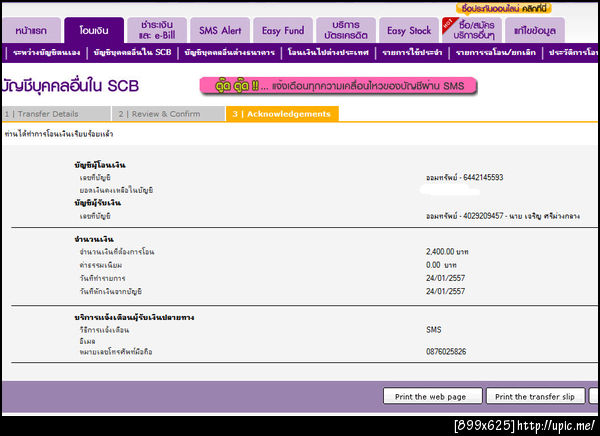Click the ซื้อประกันออนไลน์ yellow banner link

click(504, 8)
